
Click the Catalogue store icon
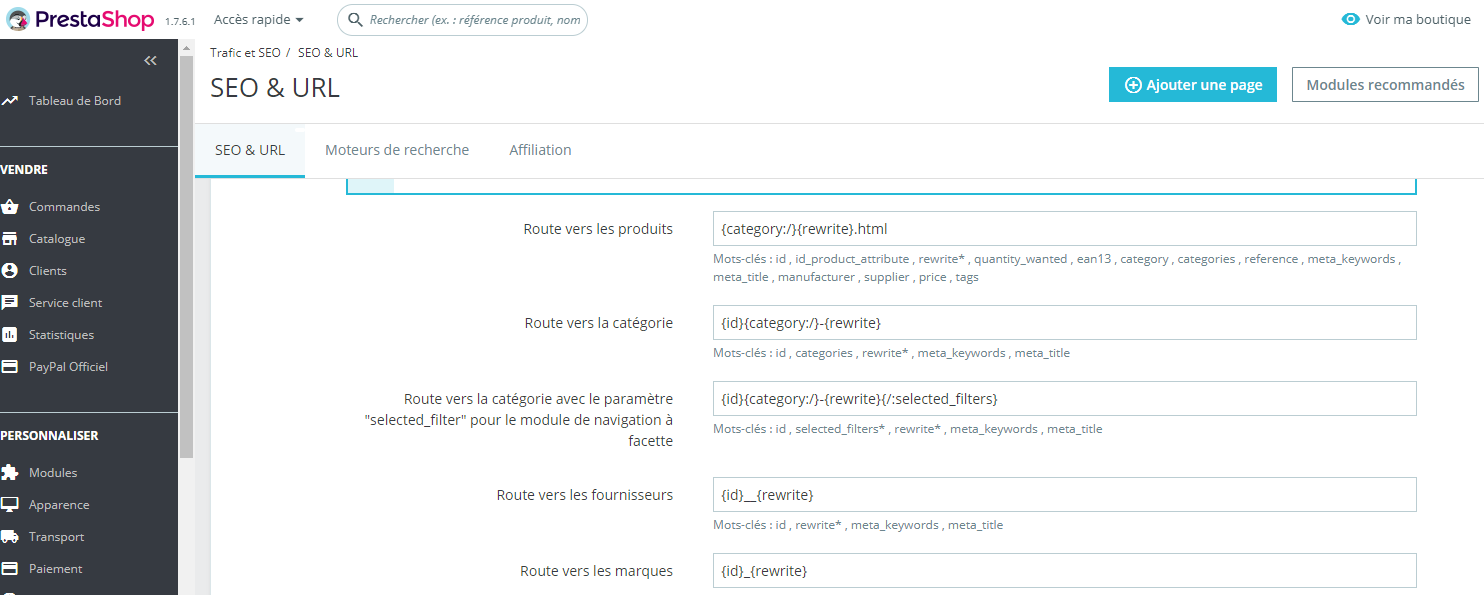[10, 239]
